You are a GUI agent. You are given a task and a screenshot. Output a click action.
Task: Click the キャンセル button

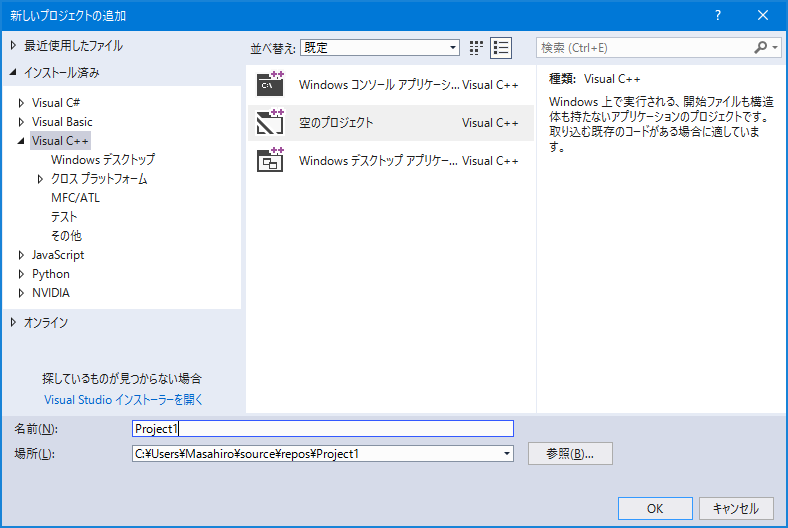click(736, 508)
